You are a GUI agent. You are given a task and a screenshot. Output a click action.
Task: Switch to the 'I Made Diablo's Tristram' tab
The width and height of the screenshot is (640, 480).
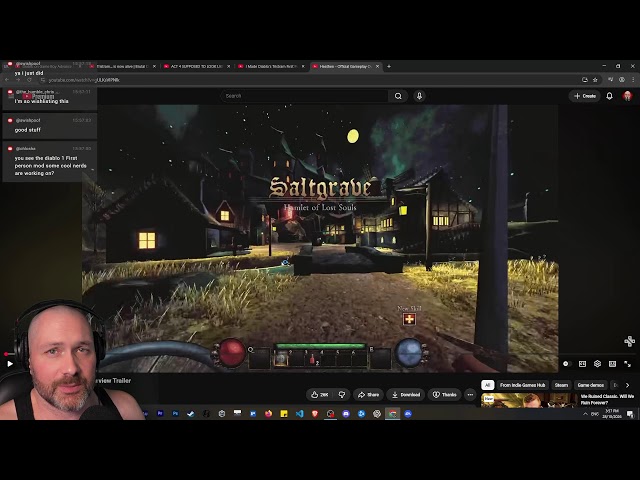271,66
